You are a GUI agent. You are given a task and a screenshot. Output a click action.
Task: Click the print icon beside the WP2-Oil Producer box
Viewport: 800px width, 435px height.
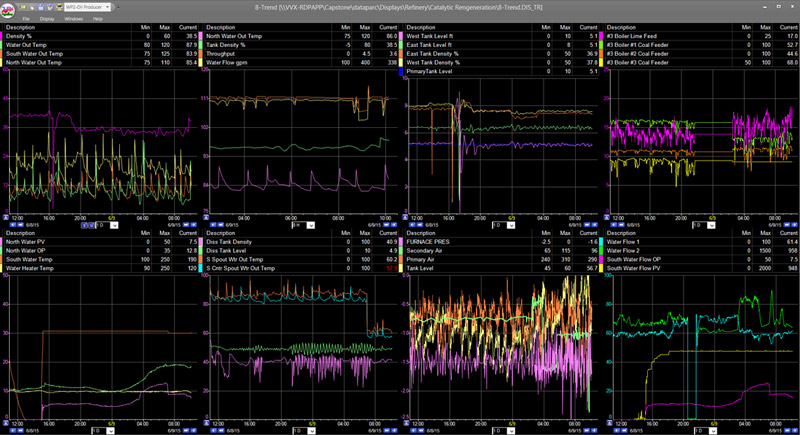(x=59, y=7)
